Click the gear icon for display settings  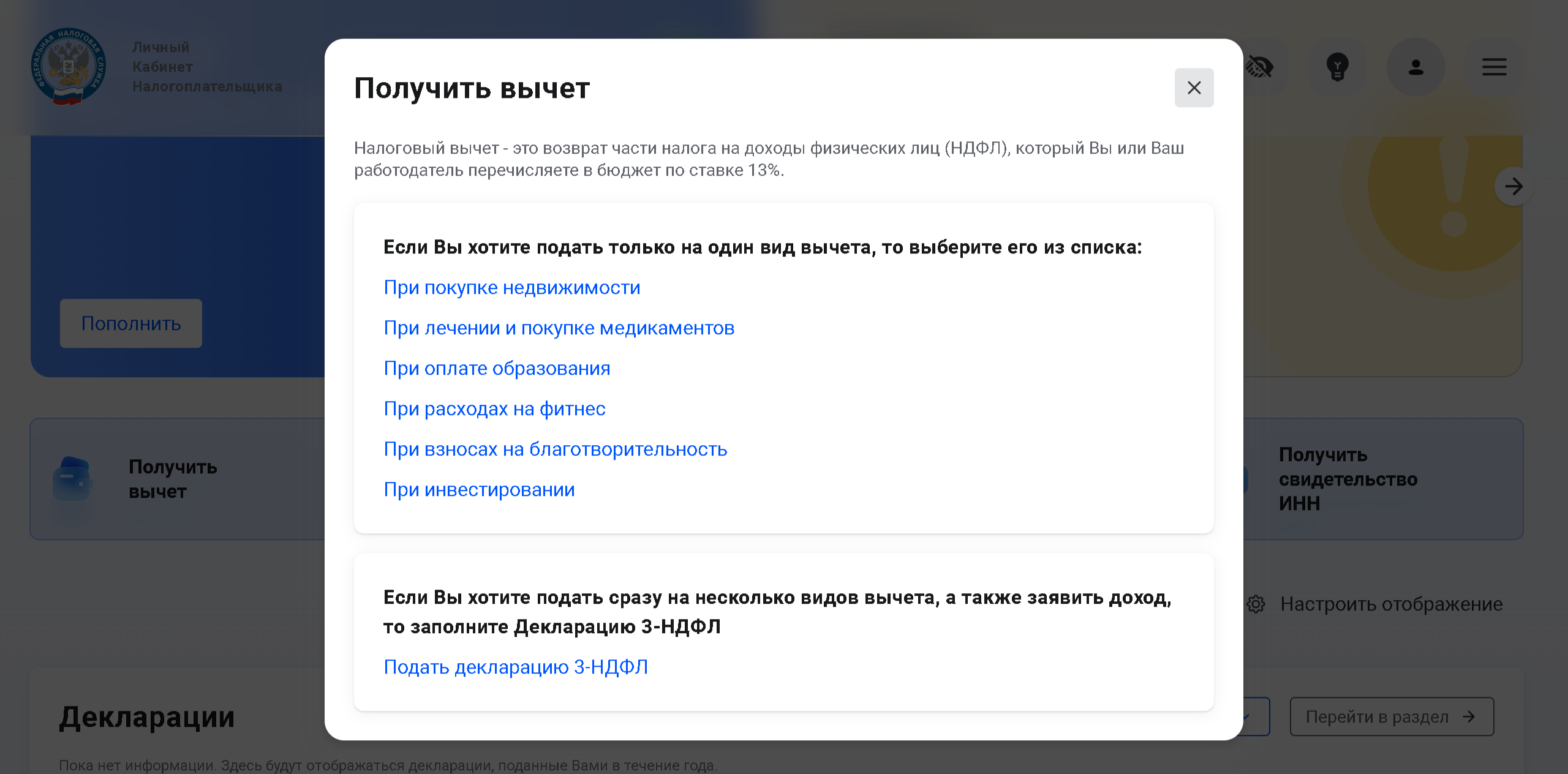[x=1256, y=604]
